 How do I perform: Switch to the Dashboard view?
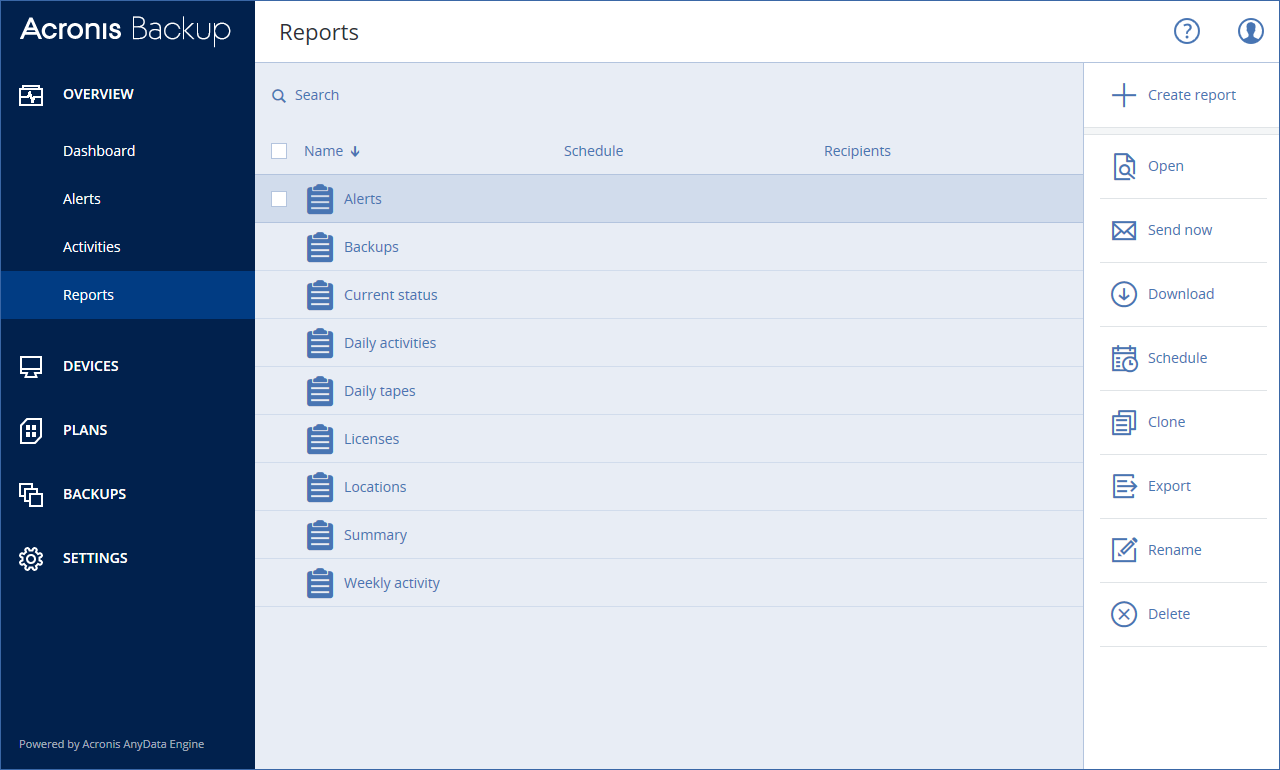(99, 151)
